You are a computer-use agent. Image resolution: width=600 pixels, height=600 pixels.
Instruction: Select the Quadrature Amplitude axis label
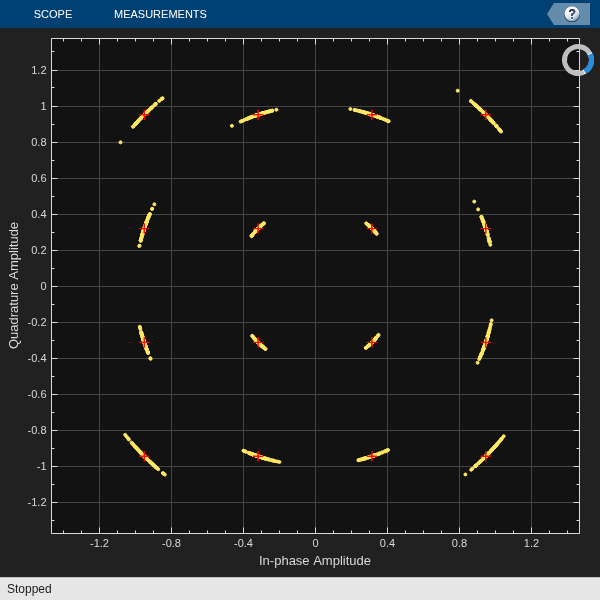(14, 285)
